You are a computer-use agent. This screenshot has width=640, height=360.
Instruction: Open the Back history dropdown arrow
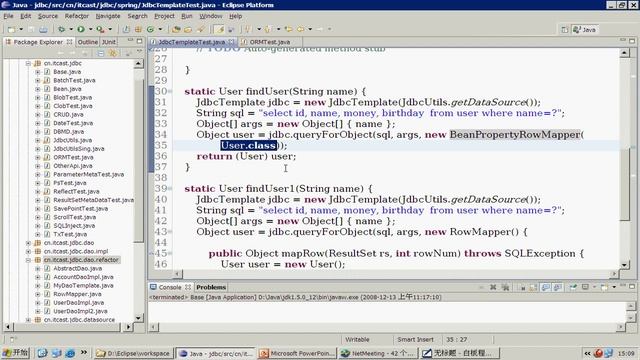(310, 29)
